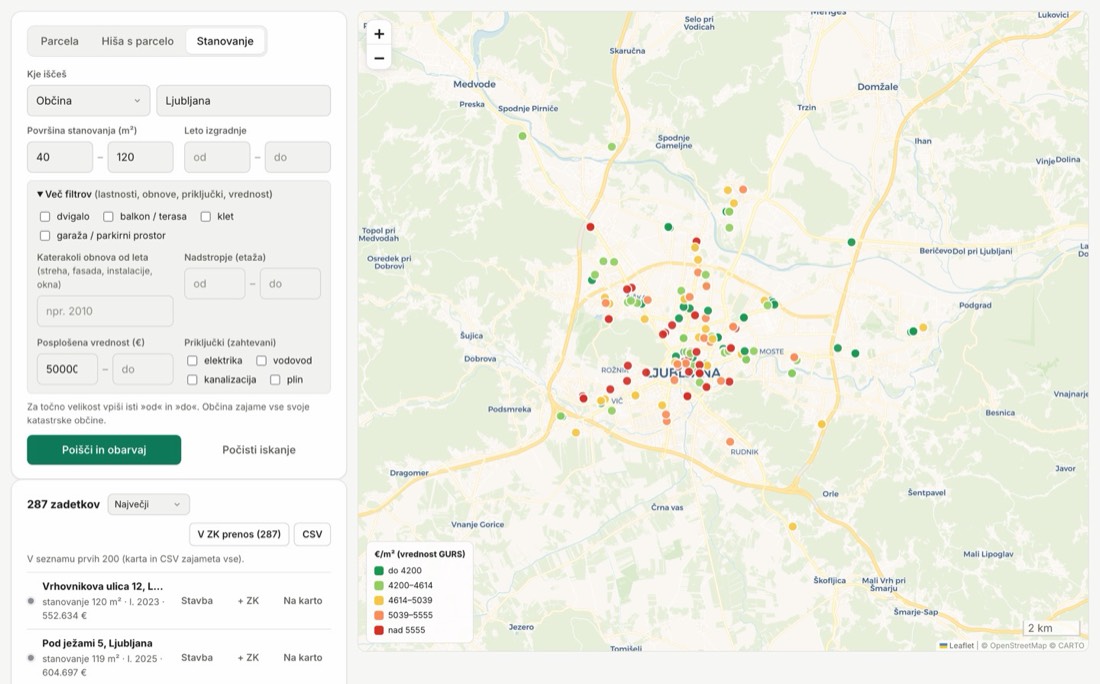Open the Leaflet attribution link
Screen dimensions: 1100x684
tap(957, 645)
